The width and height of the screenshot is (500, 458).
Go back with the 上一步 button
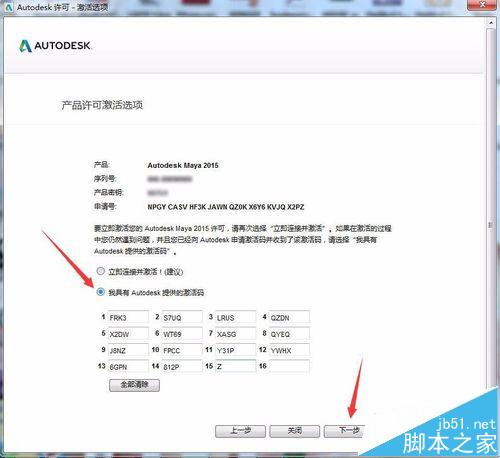pos(240,431)
